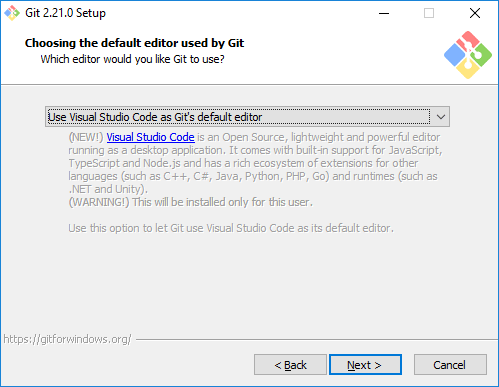Click the heading 'Choosing the default editor used by Git'
The height and width of the screenshot is (387, 499).
coord(134,43)
